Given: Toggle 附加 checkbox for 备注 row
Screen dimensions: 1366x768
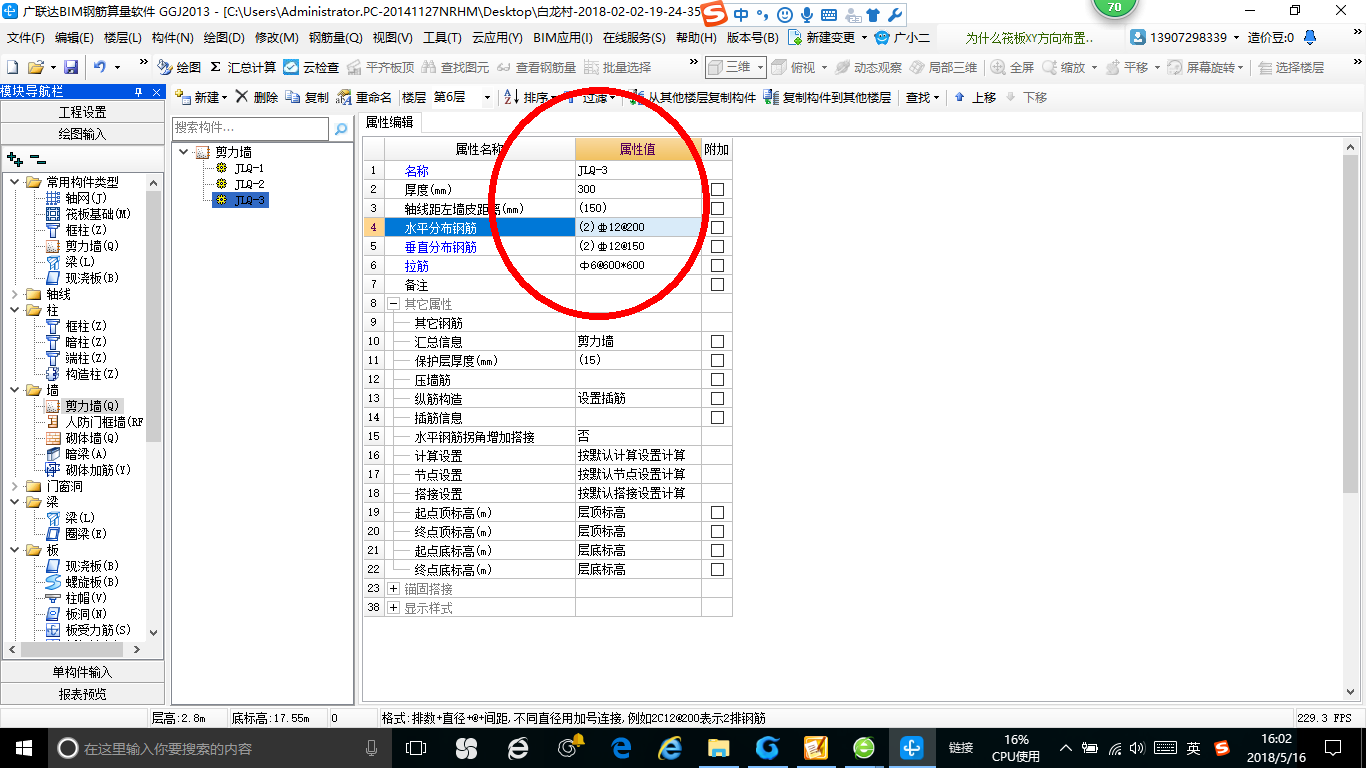Looking at the screenshot, I should click(717, 284).
